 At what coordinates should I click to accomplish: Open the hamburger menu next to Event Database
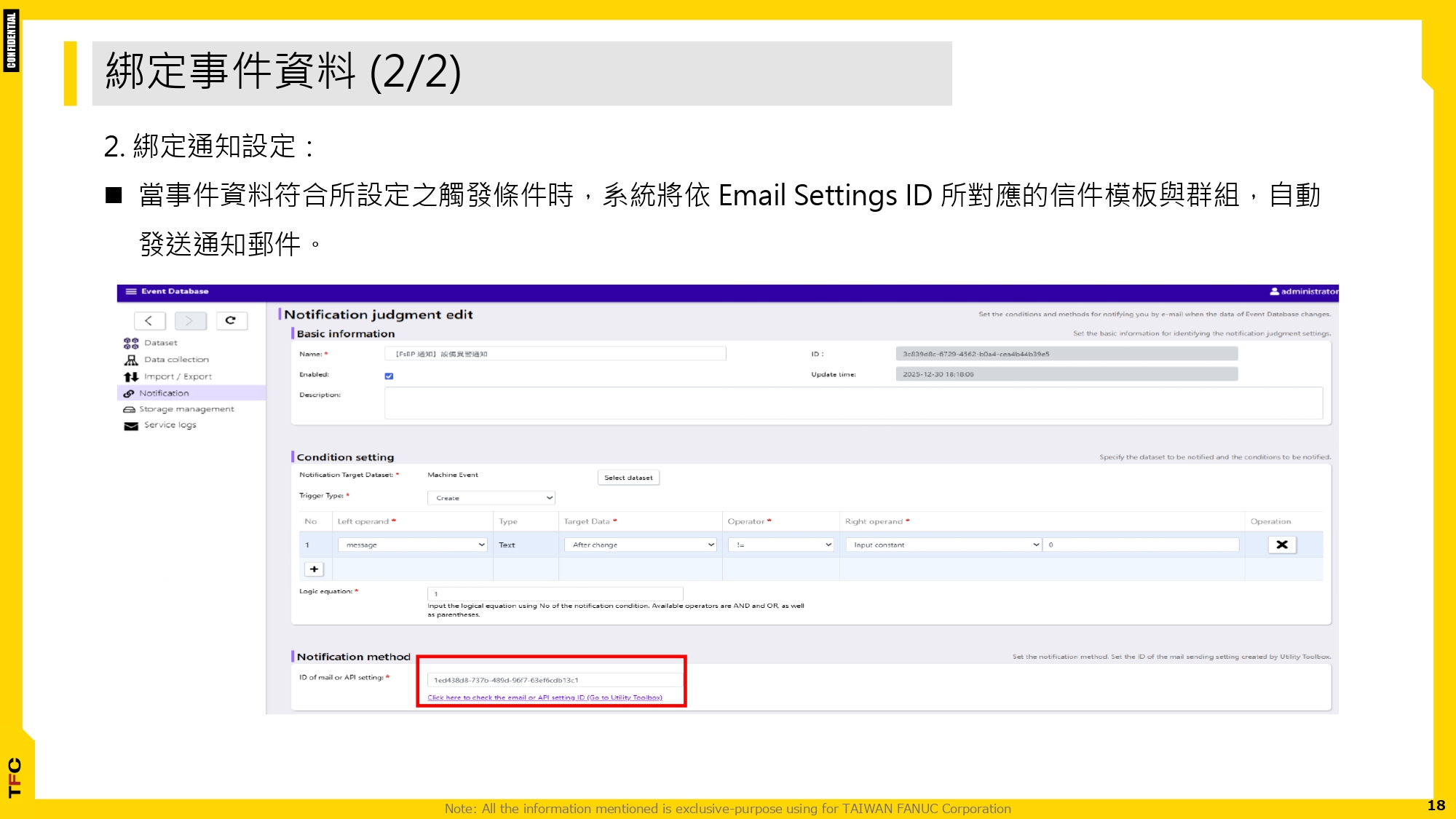[130, 291]
